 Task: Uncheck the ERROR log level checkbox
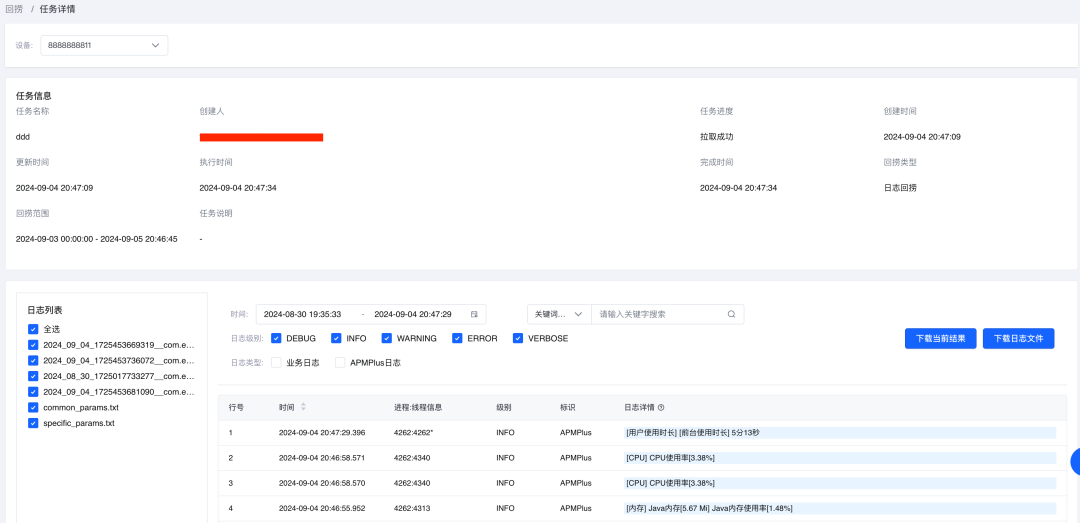(457, 338)
